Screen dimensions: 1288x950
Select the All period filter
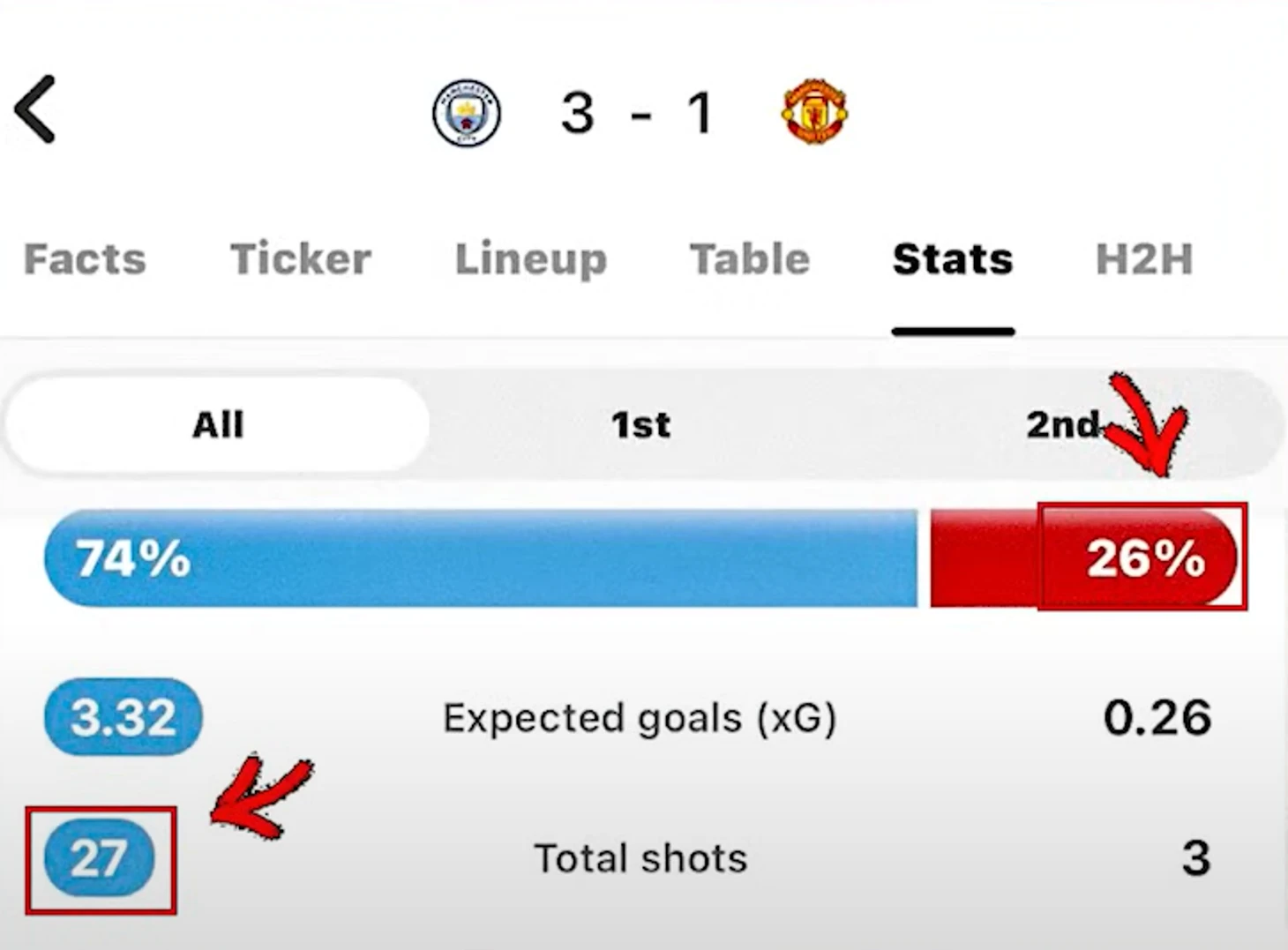tap(218, 425)
